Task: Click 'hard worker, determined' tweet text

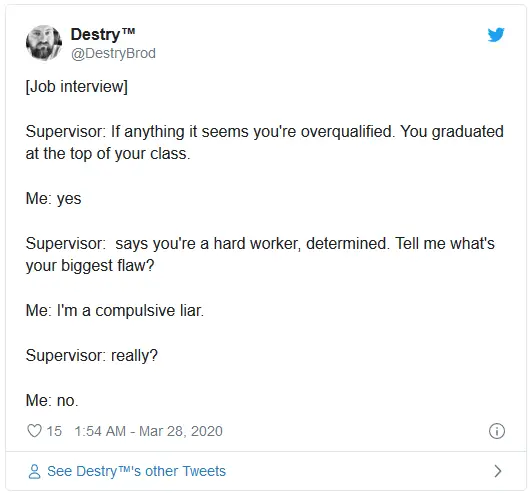Action: tap(300, 243)
